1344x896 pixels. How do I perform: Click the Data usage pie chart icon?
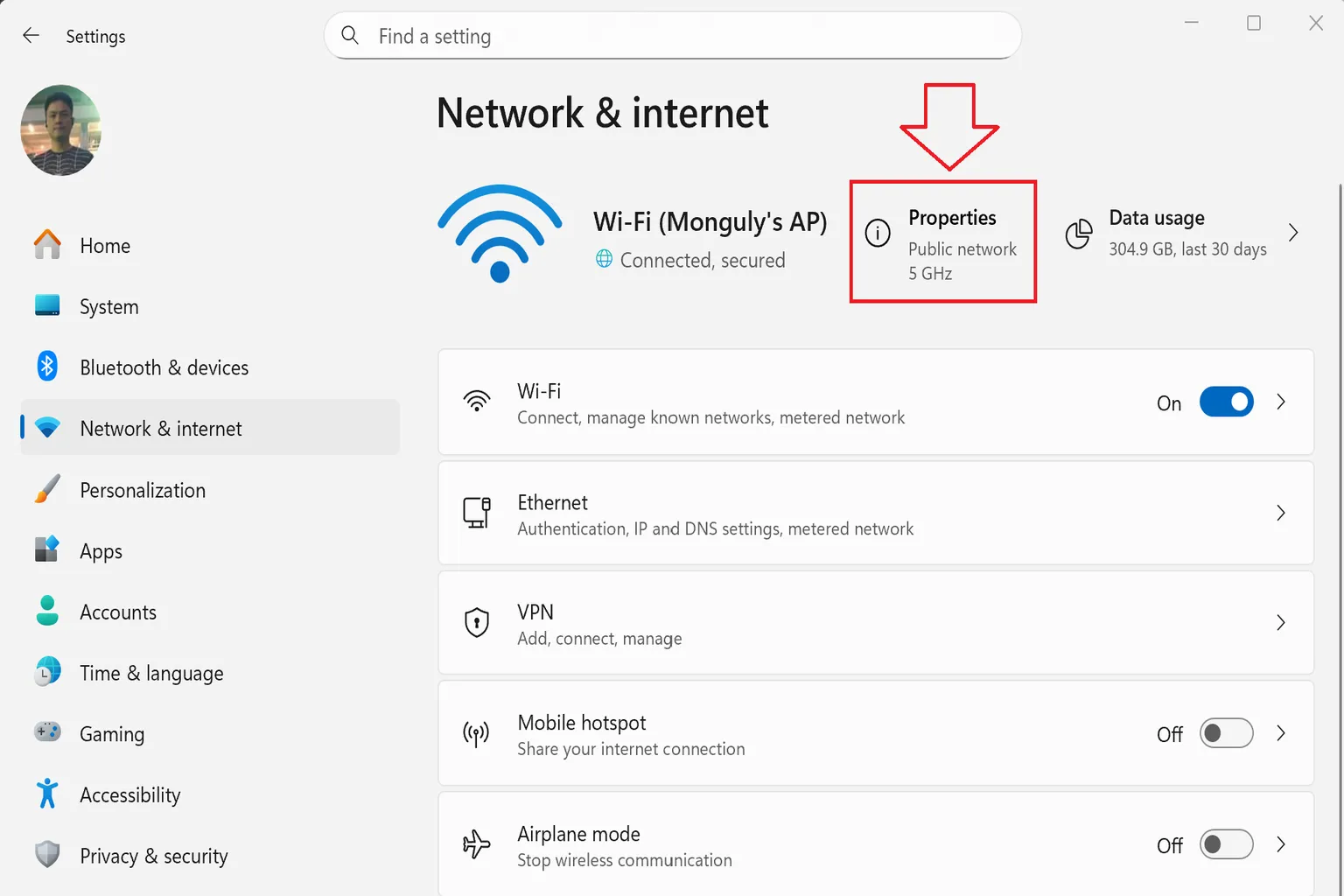[1079, 234]
